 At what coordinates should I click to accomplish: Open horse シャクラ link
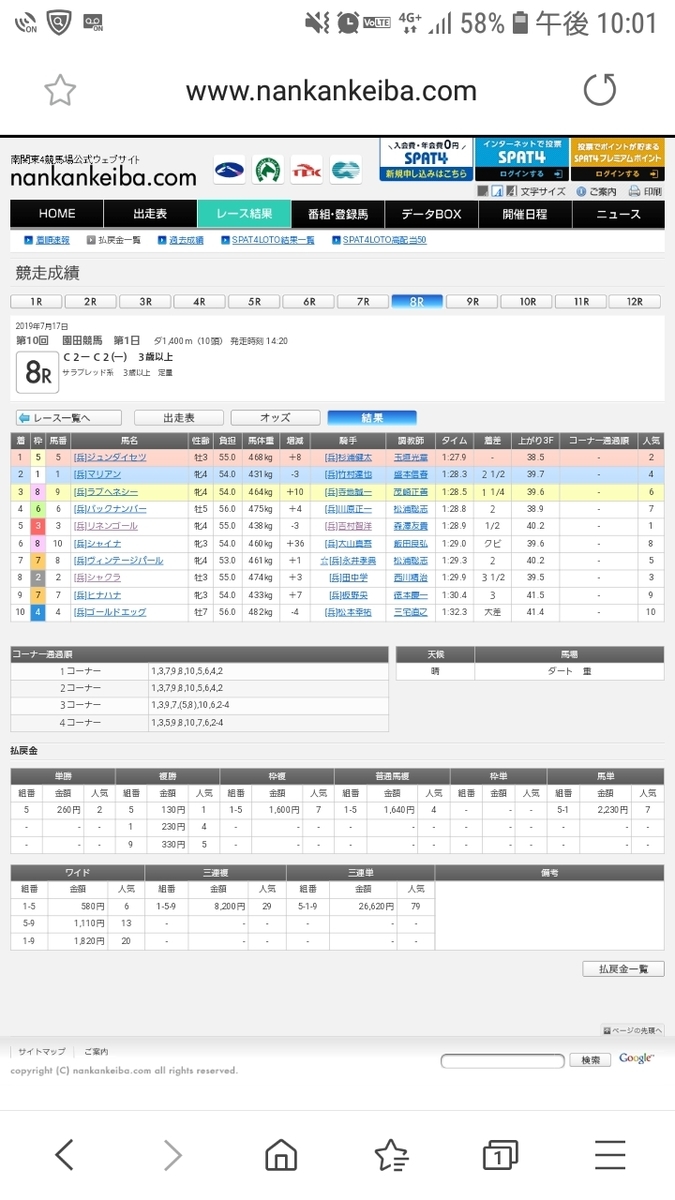(99, 578)
